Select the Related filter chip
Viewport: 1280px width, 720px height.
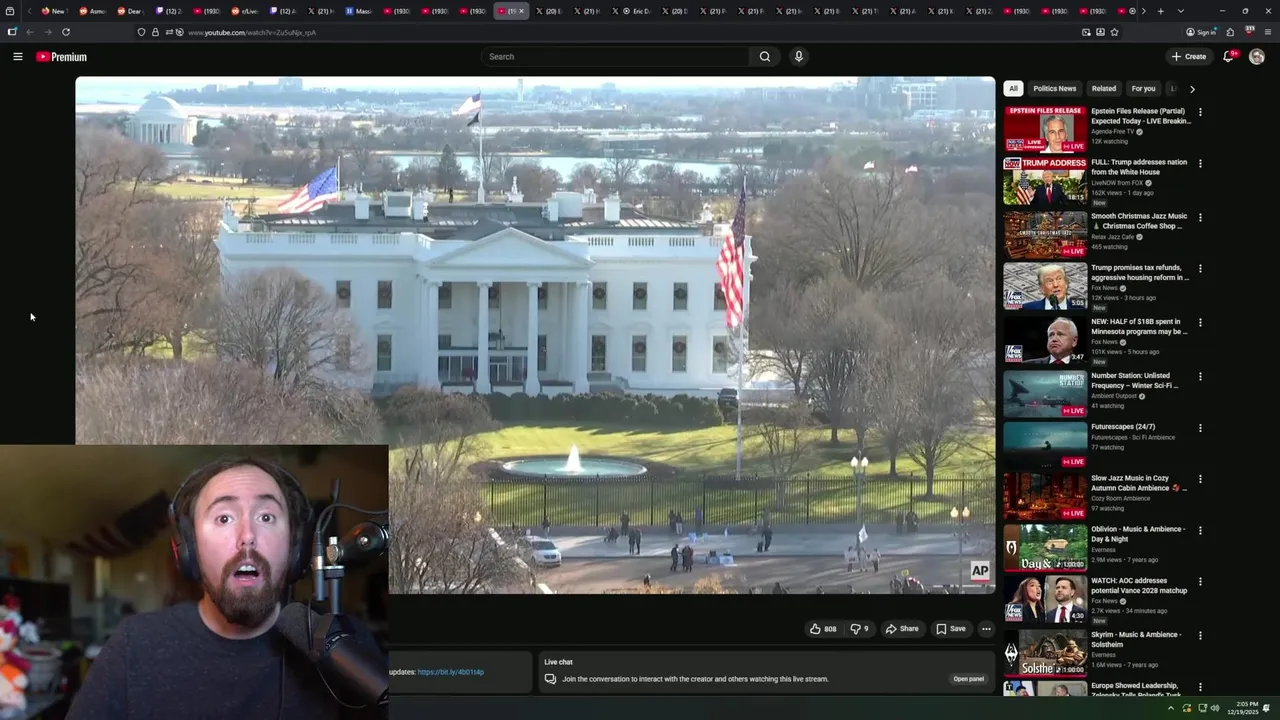pos(1104,89)
